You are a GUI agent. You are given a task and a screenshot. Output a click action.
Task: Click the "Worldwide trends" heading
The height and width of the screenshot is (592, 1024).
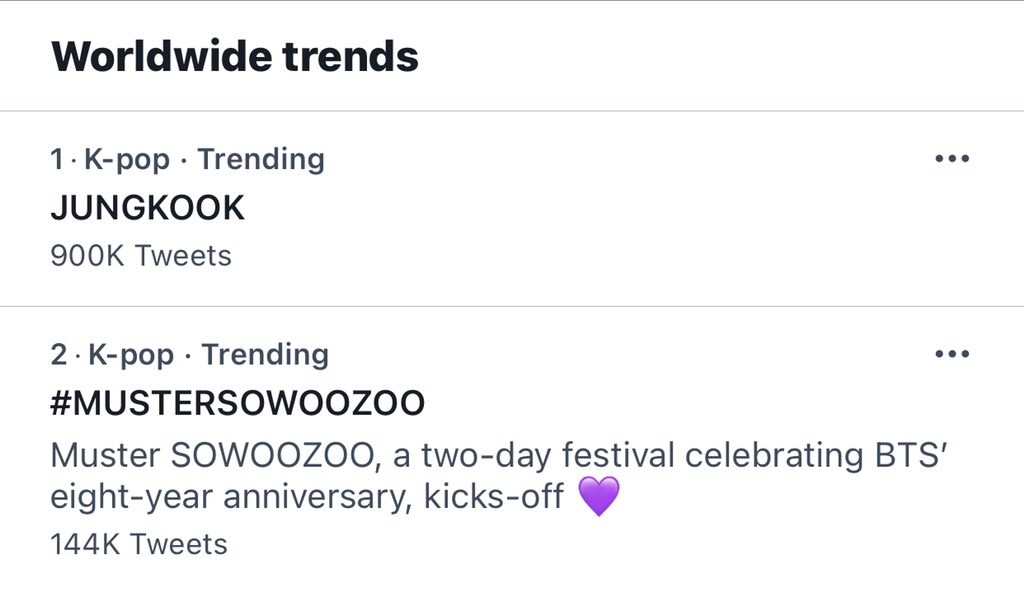(235, 56)
